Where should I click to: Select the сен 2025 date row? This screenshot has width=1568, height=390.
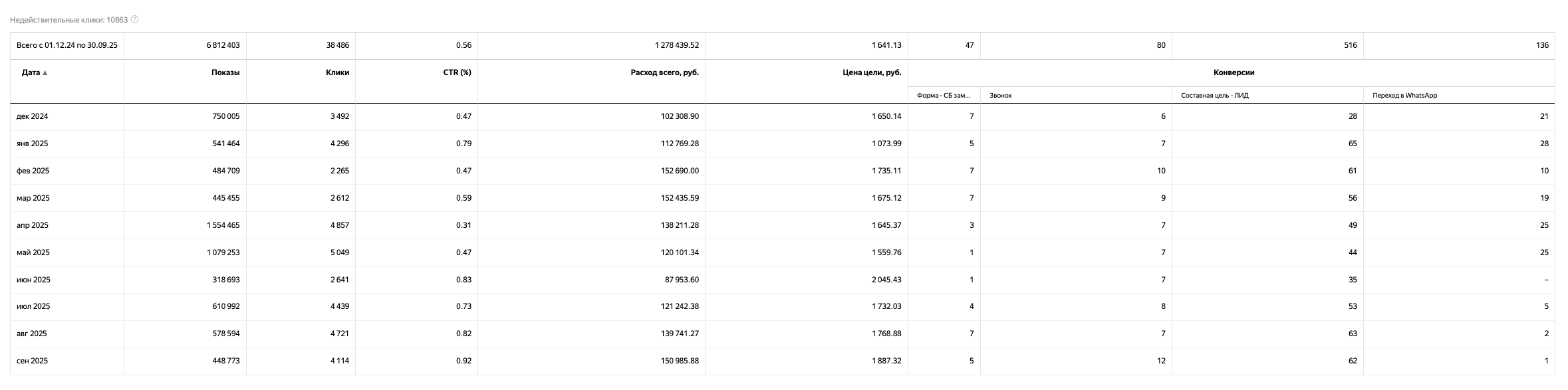click(33, 361)
